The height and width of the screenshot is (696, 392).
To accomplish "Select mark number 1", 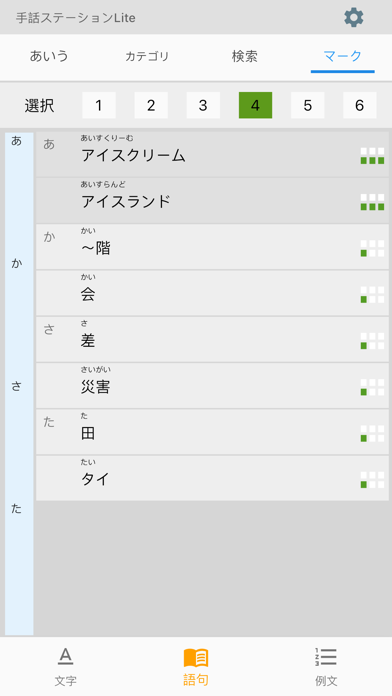I will pos(99,105).
